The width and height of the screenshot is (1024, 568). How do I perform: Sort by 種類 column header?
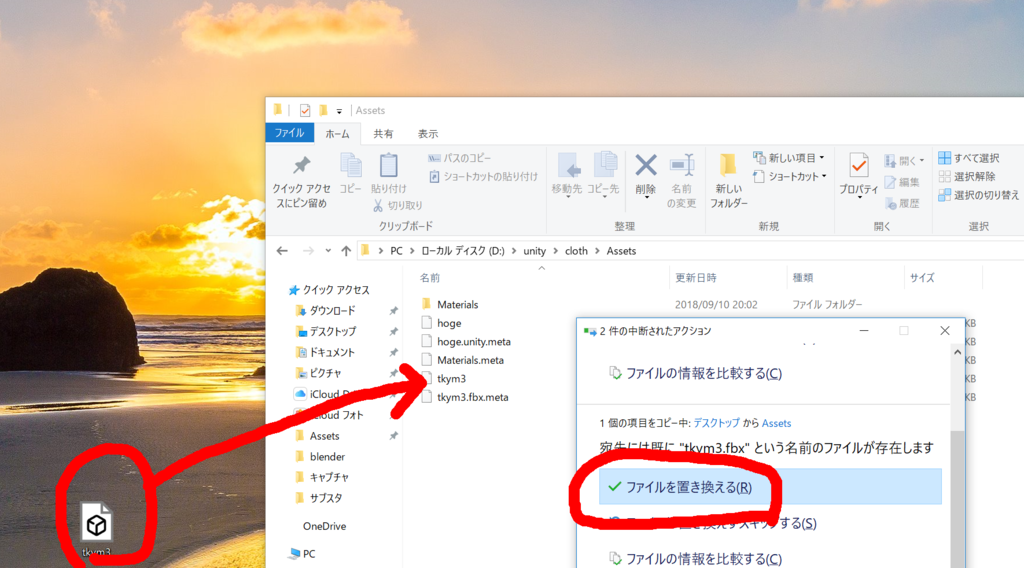803,277
